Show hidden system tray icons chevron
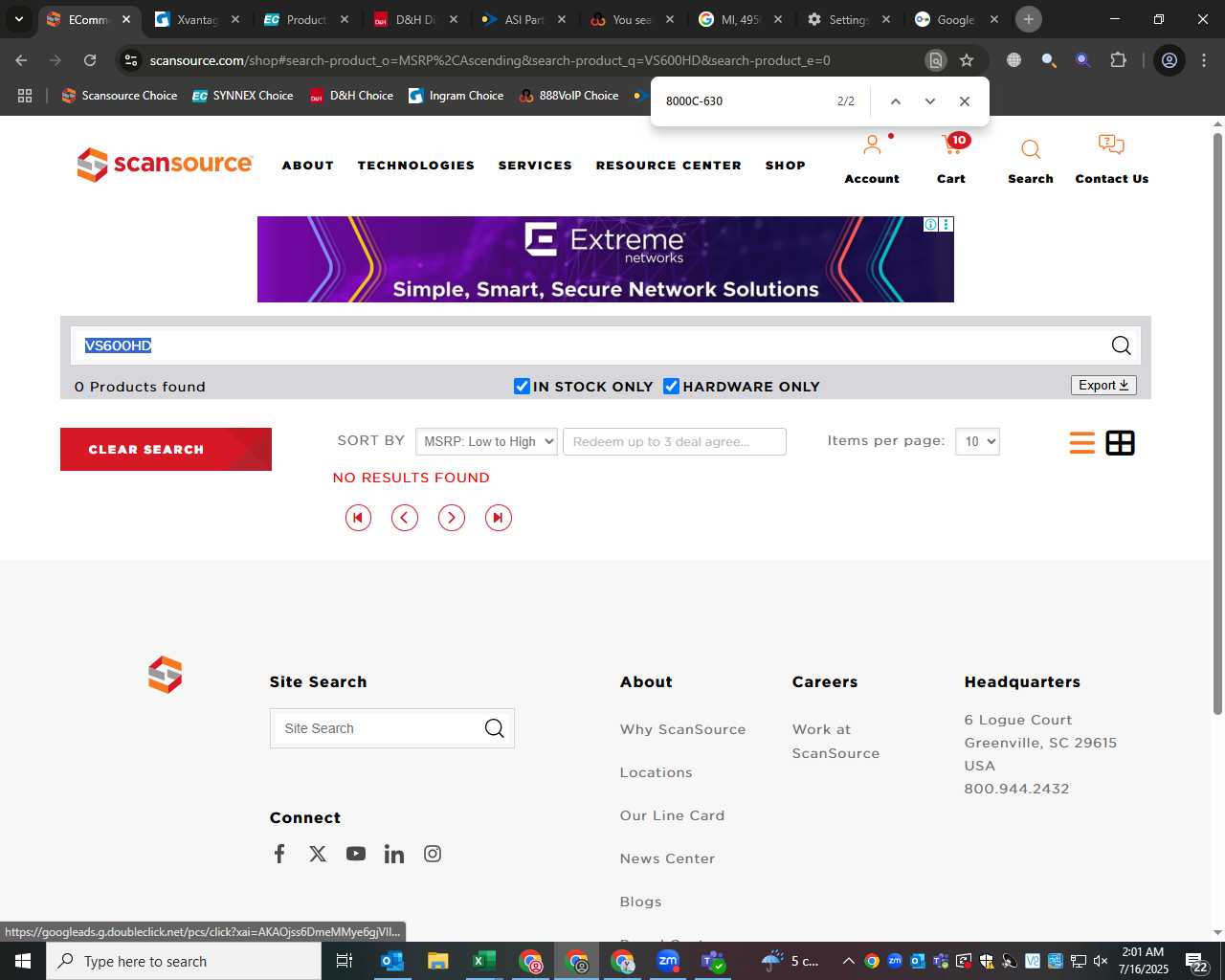This screenshot has width=1225, height=980. click(848, 961)
